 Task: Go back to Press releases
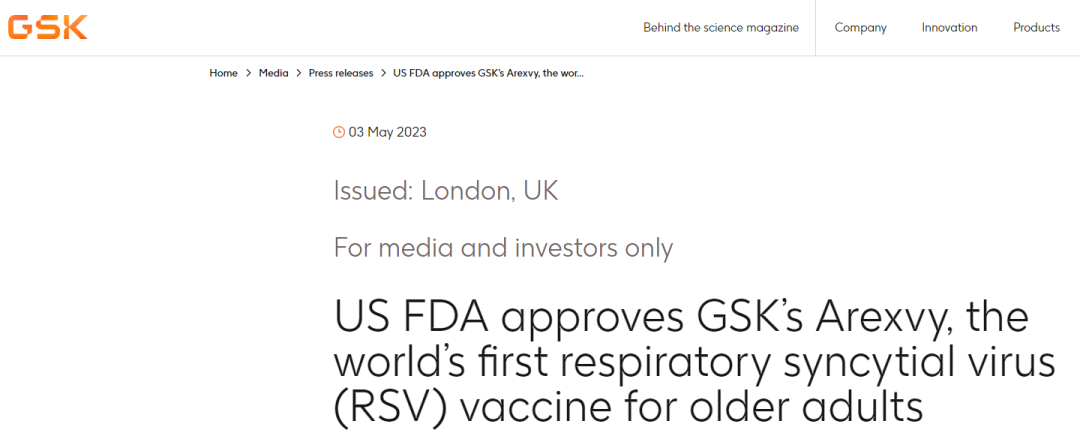tap(340, 73)
